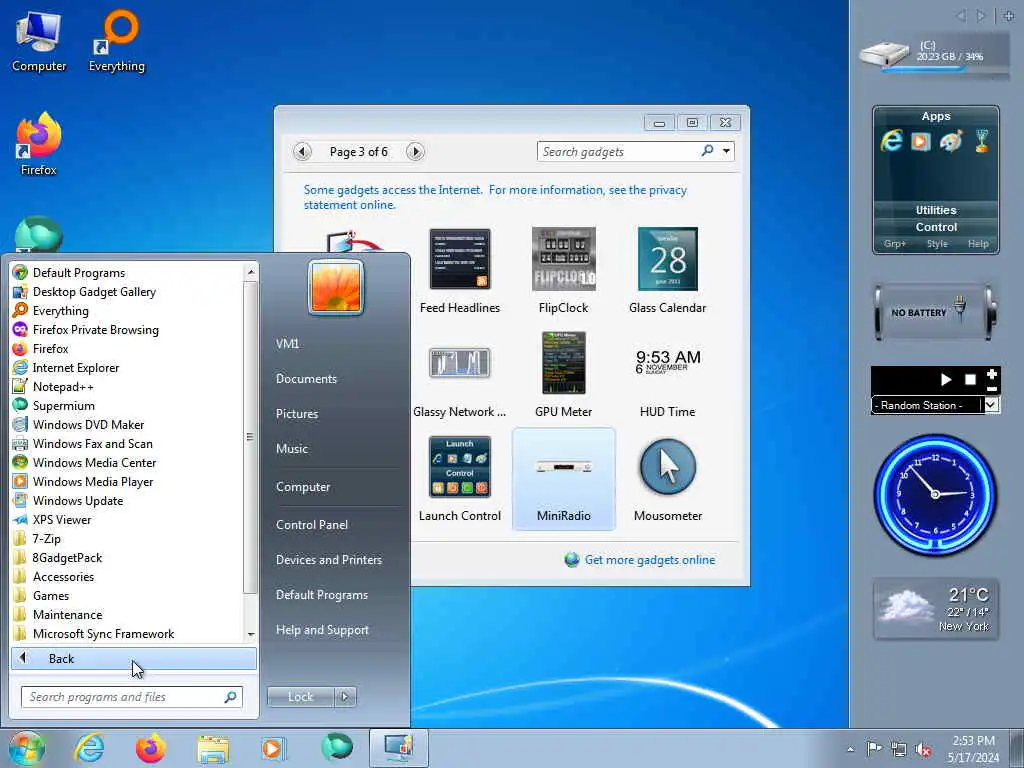1024x768 pixels.
Task: Click Back to leave All Programs
Action: pyautogui.click(x=134, y=658)
